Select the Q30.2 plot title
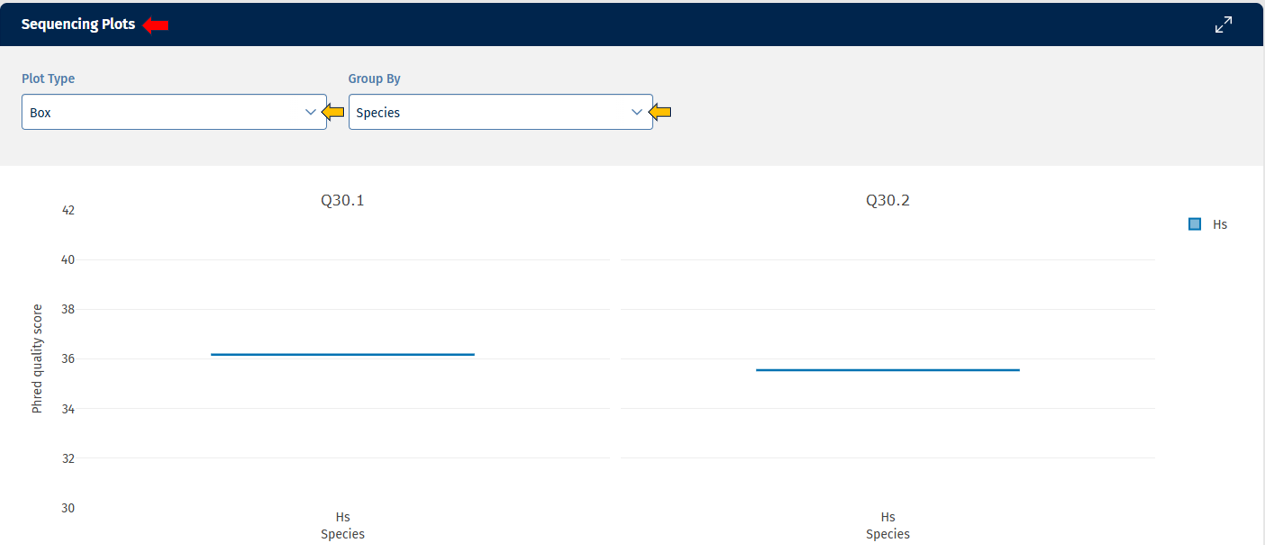This screenshot has height=545, width=1265. point(887,200)
